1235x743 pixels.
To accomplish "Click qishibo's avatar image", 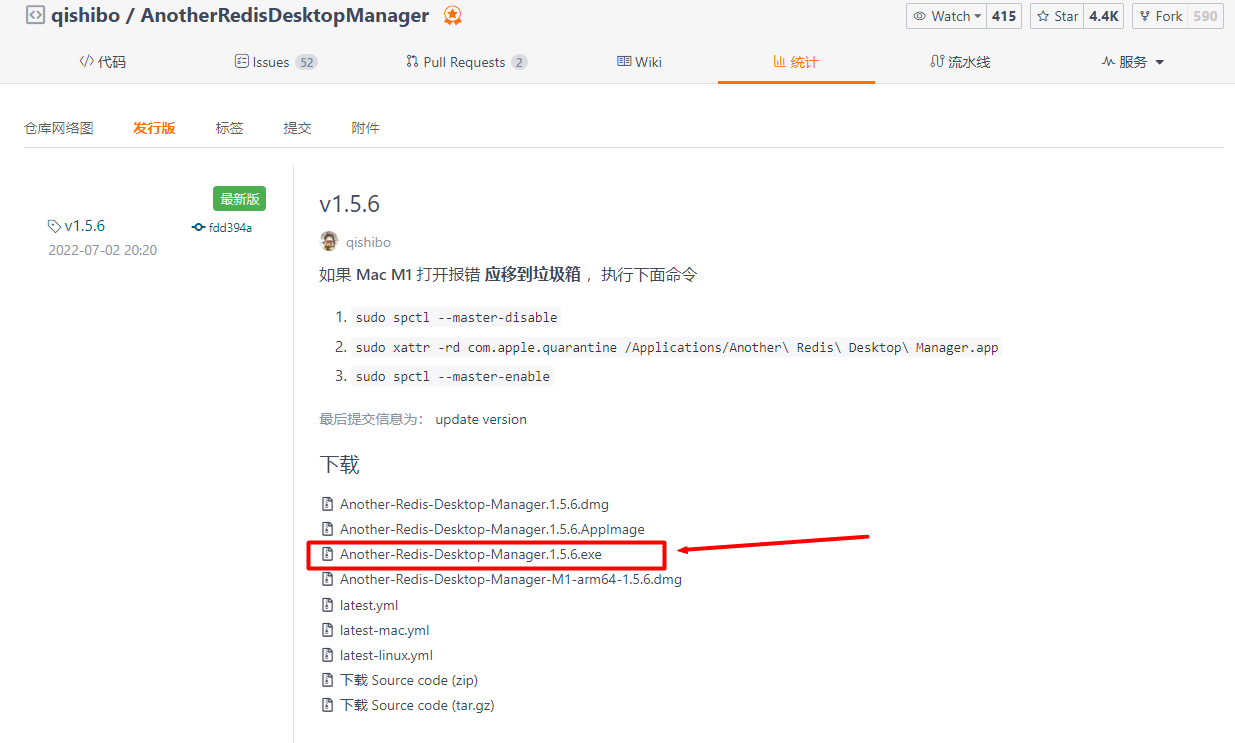I will click(x=328, y=241).
